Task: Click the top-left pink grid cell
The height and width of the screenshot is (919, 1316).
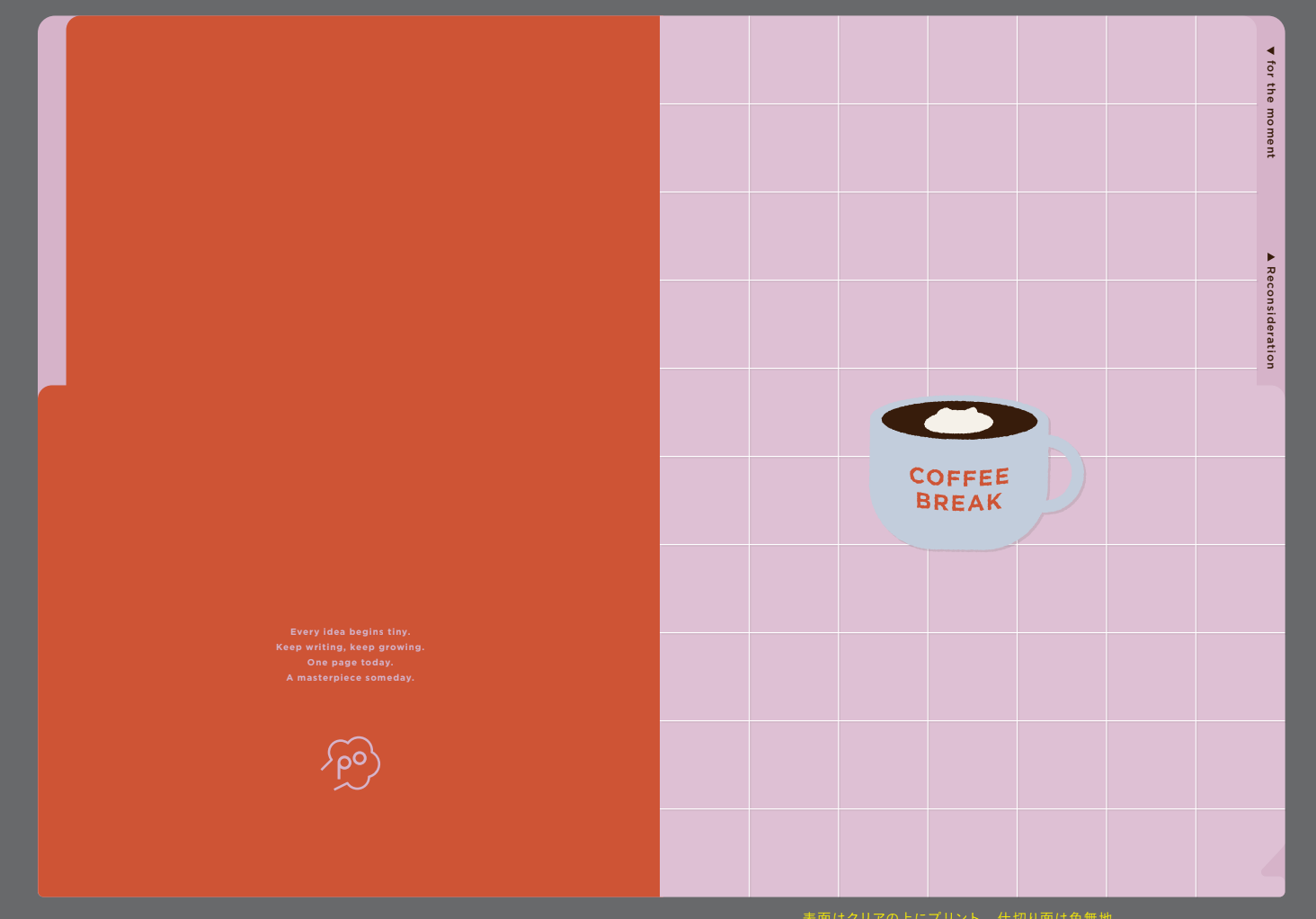Action: [704, 59]
